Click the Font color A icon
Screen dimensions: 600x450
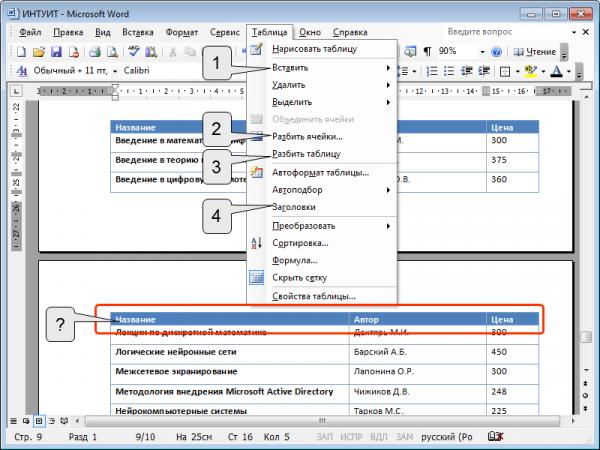pos(556,71)
